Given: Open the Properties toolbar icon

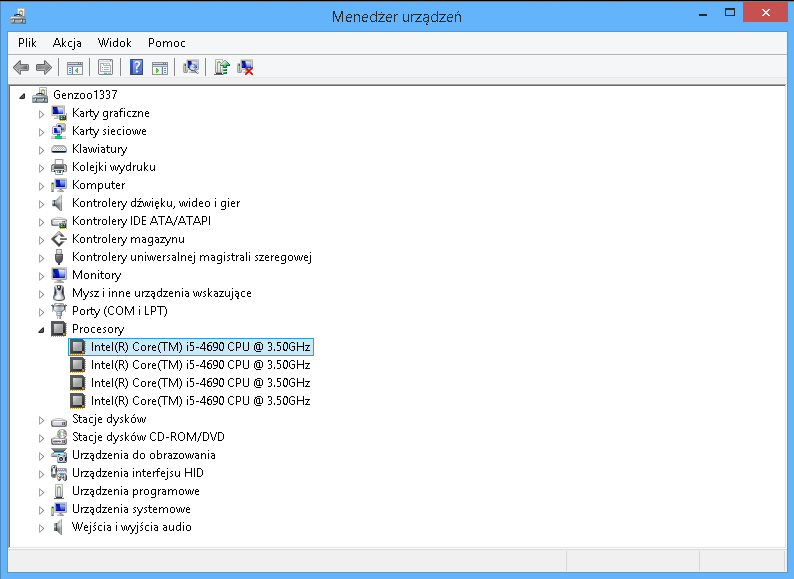Looking at the screenshot, I should (105, 67).
